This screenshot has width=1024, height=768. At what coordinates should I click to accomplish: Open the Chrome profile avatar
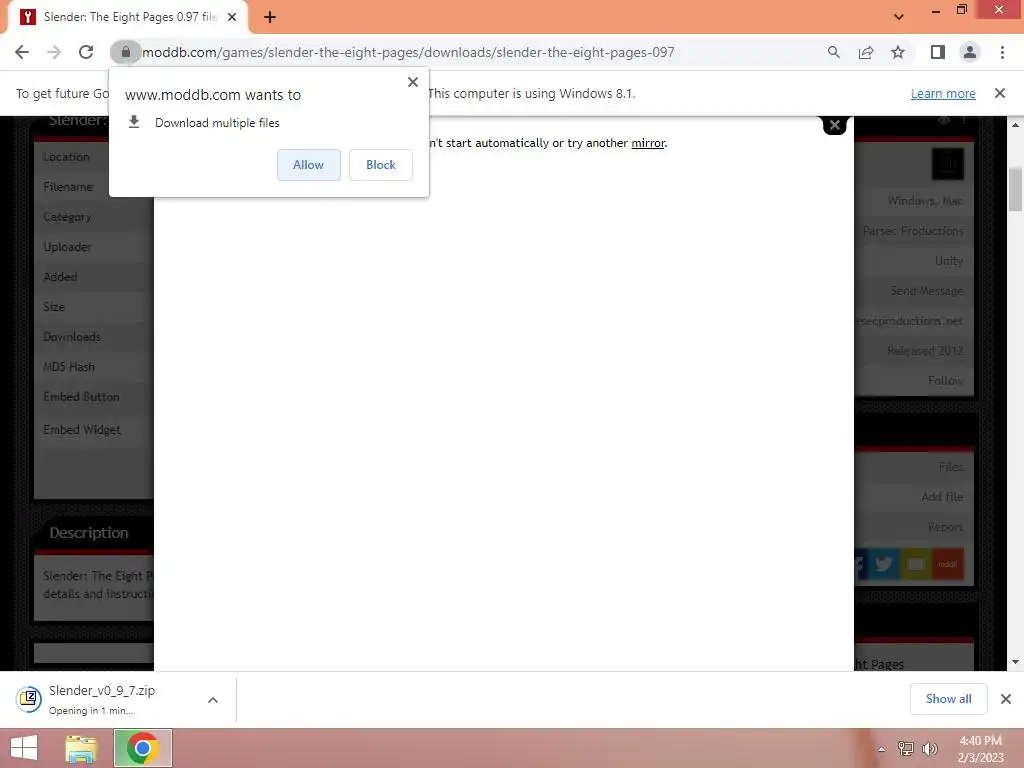(970, 52)
